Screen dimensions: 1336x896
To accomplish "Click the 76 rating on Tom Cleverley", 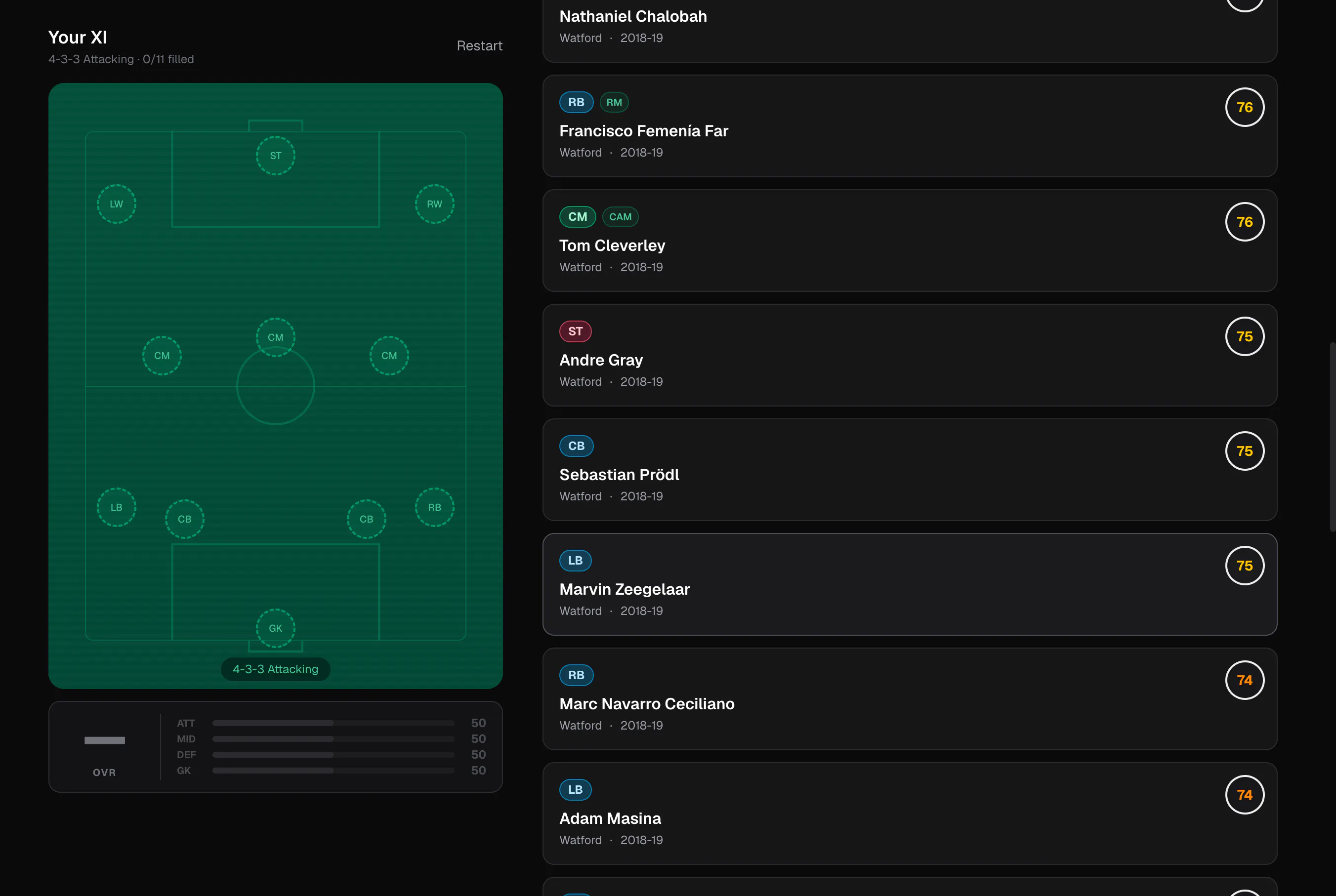I will coord(1245,222).
